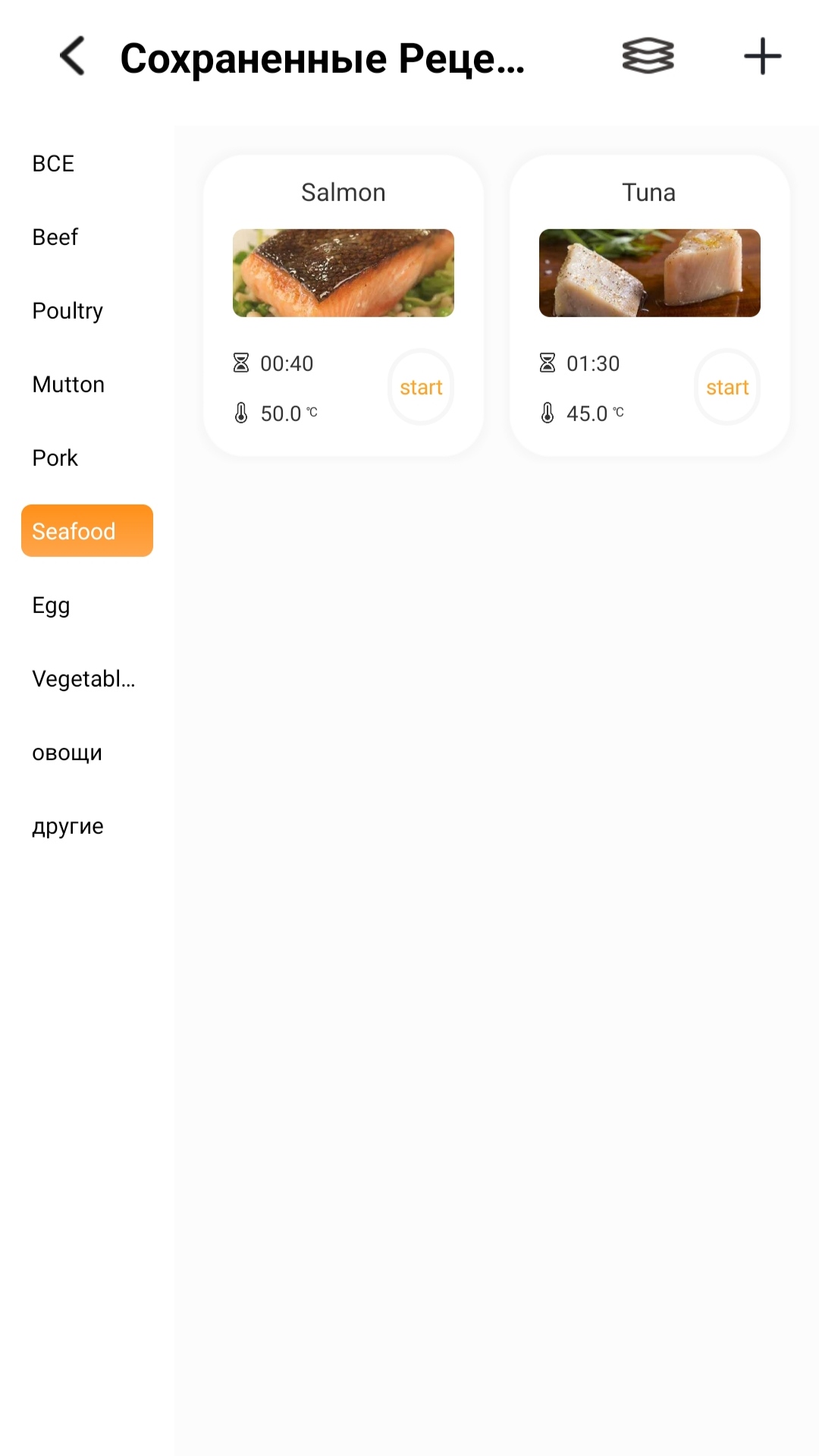Open the Tuna dish photo
Viewport: 819px width, 1456px height.
[650, 273]
